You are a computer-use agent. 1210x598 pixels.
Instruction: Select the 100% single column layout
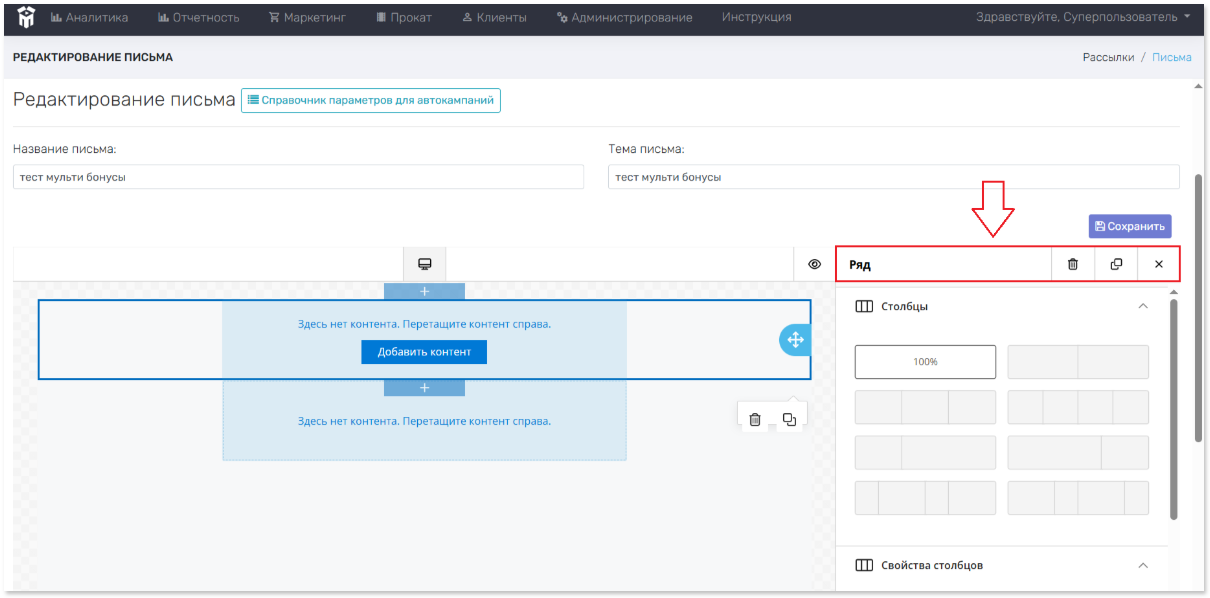coord(925,362)
